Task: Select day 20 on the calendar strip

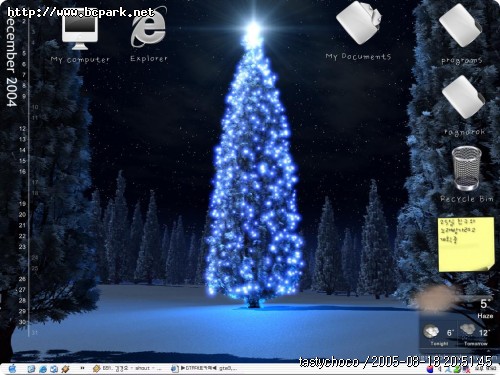Action: pos(22,215)
